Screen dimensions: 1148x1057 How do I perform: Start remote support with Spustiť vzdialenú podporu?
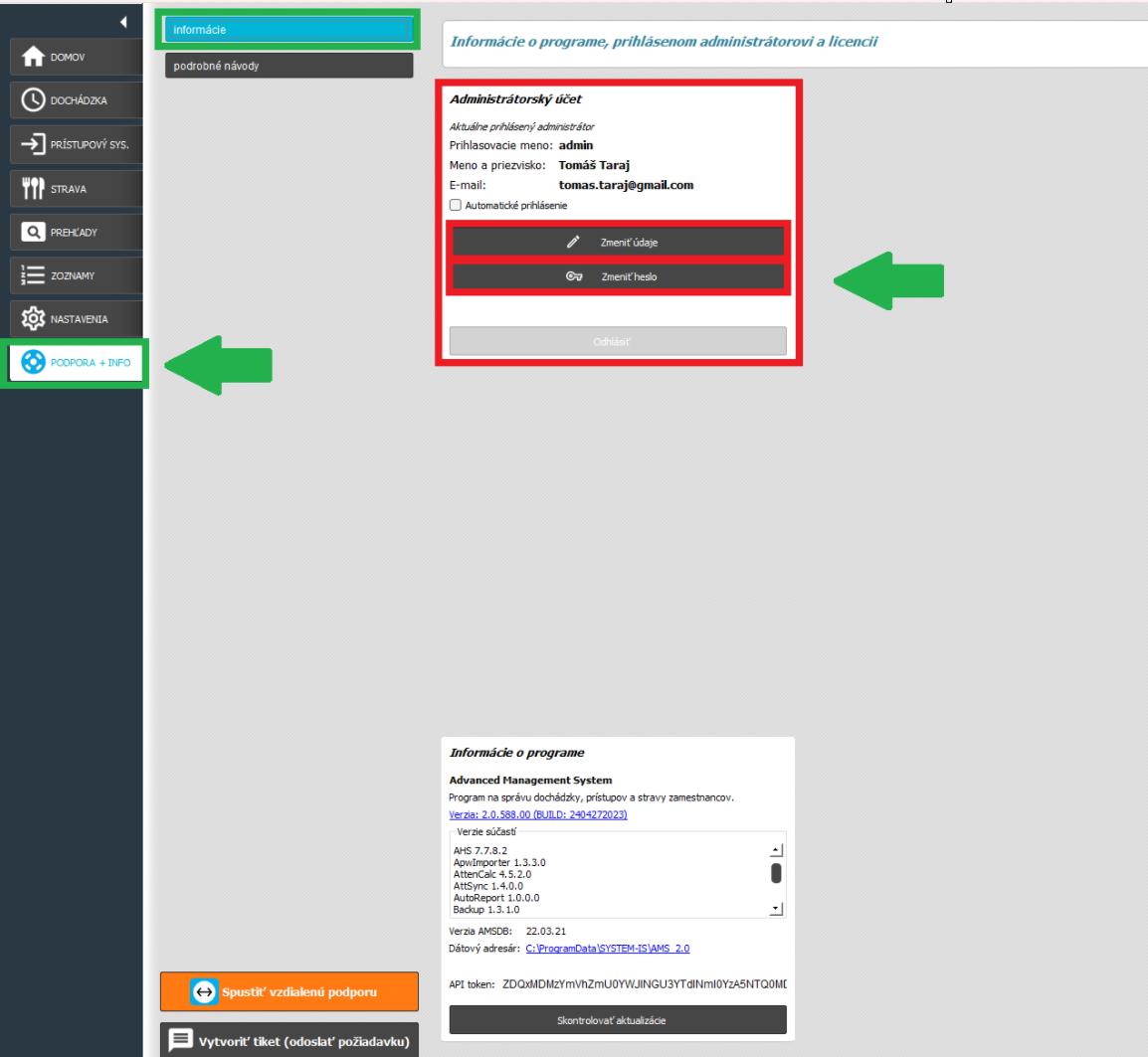[288, 991]
